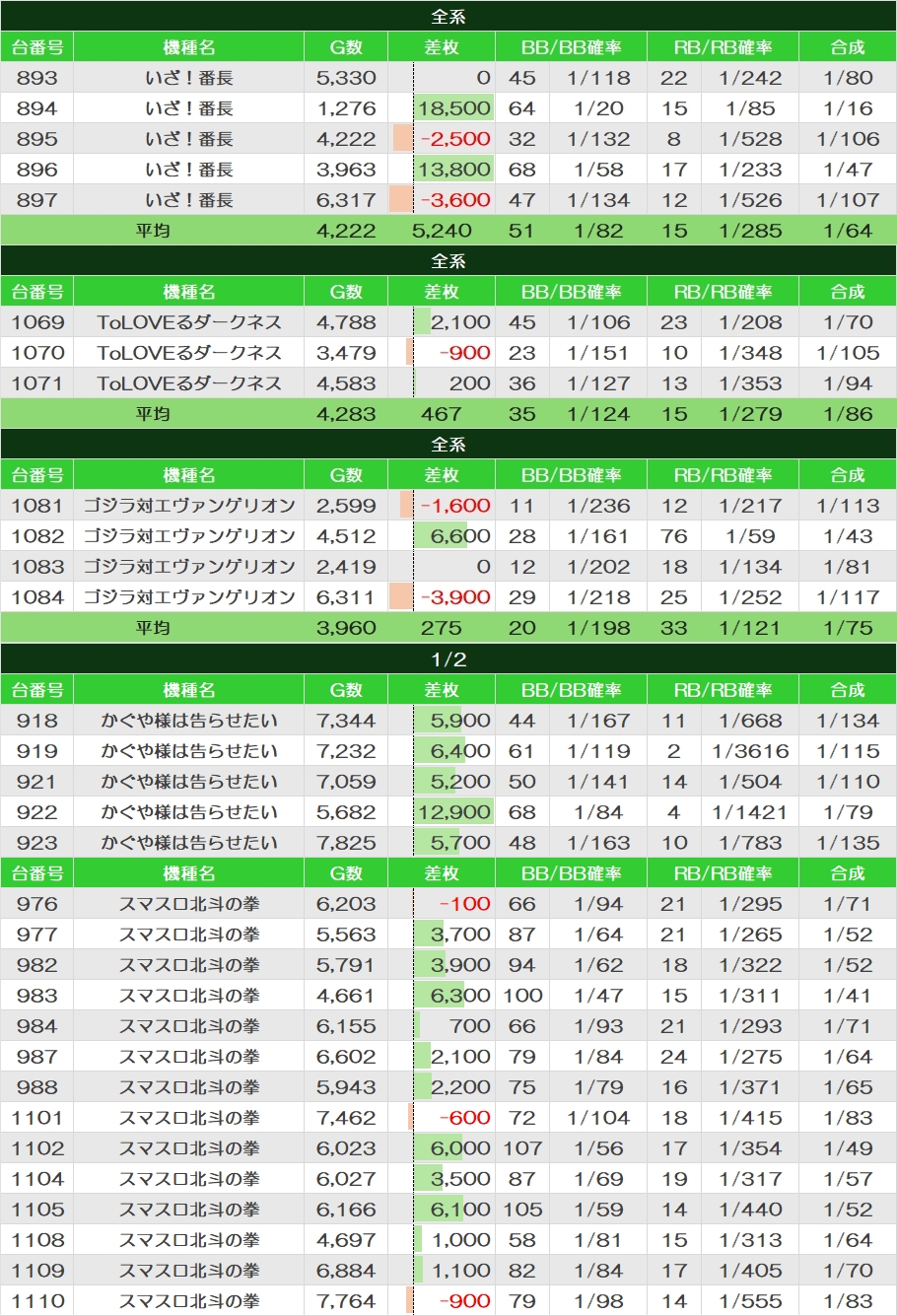Screen dimensions: 897x1316
Task: Select the -100 difference for machine 976
Action: (464, 904)
